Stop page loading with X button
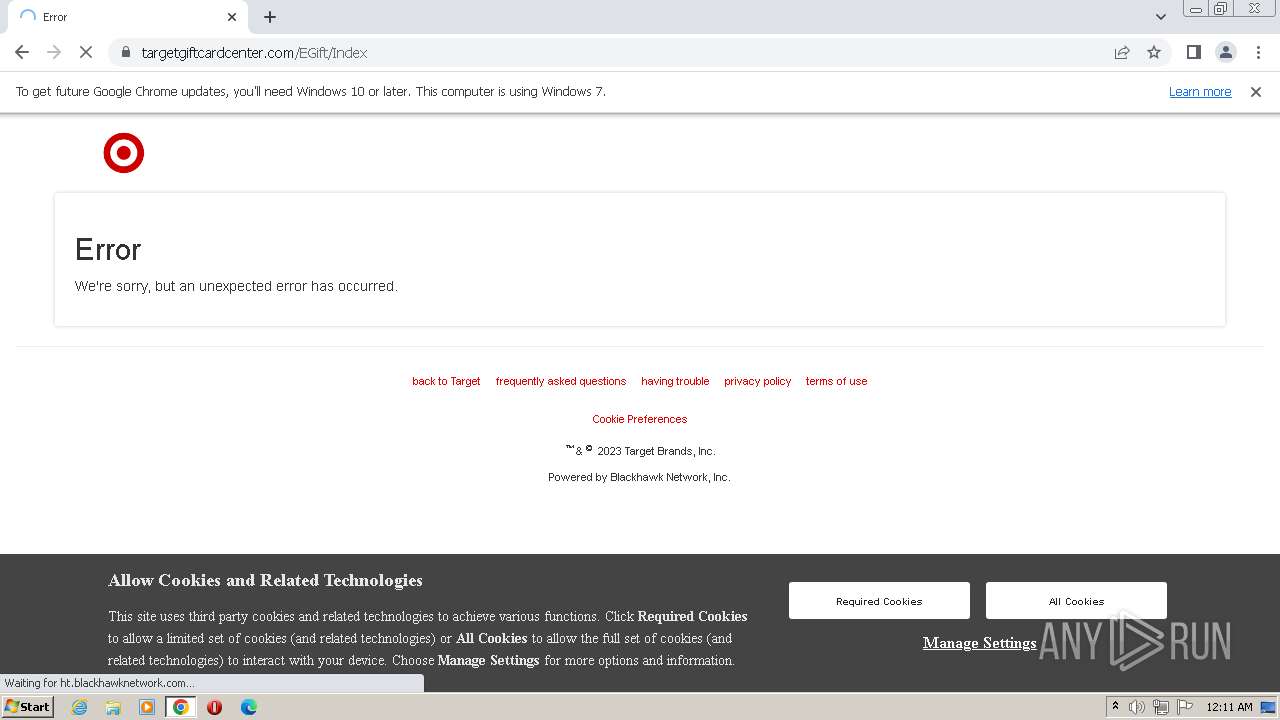1280x720 pixels. [x=86, y=53]
